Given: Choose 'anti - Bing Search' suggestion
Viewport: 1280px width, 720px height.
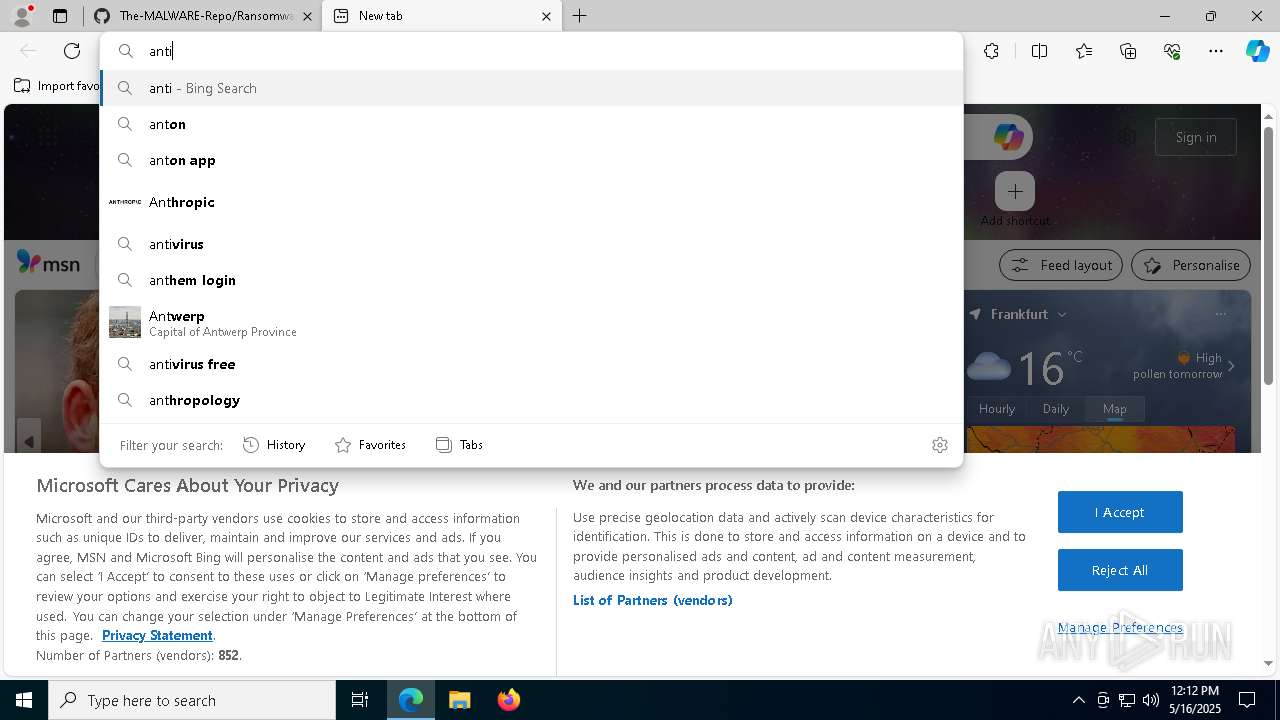Looking at the screenshot, I should coord(531,88).
